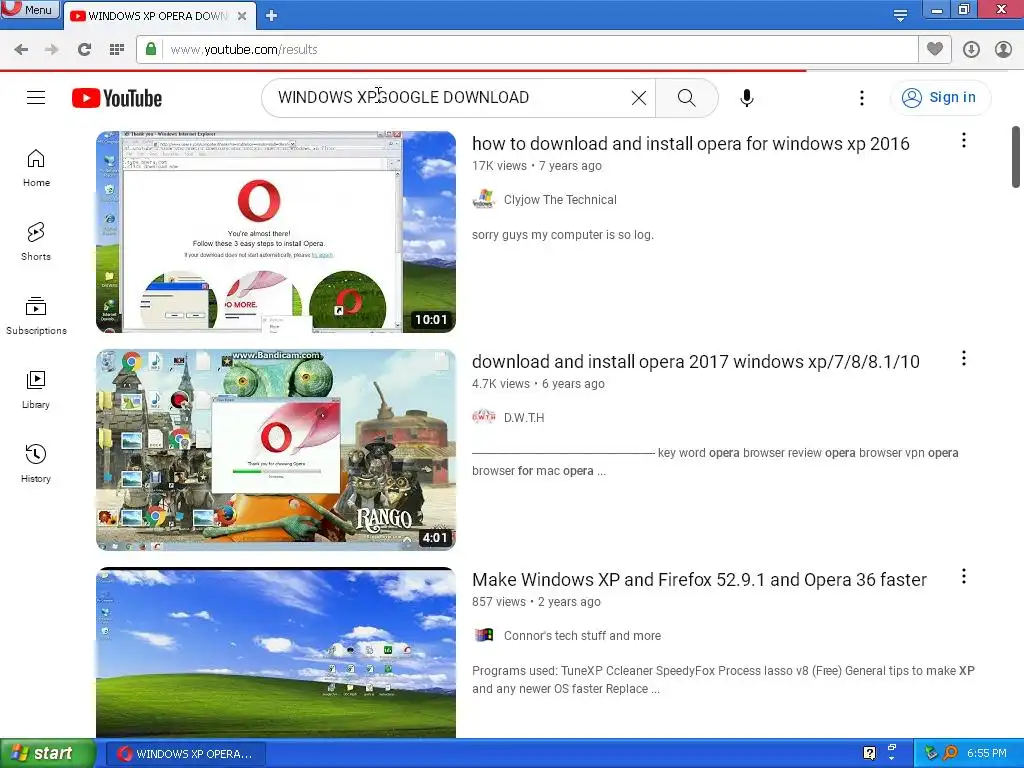1024x768 pixels.
Task: Open Home in sidebar
Action: pyautogui.click(x=36, y=168)
